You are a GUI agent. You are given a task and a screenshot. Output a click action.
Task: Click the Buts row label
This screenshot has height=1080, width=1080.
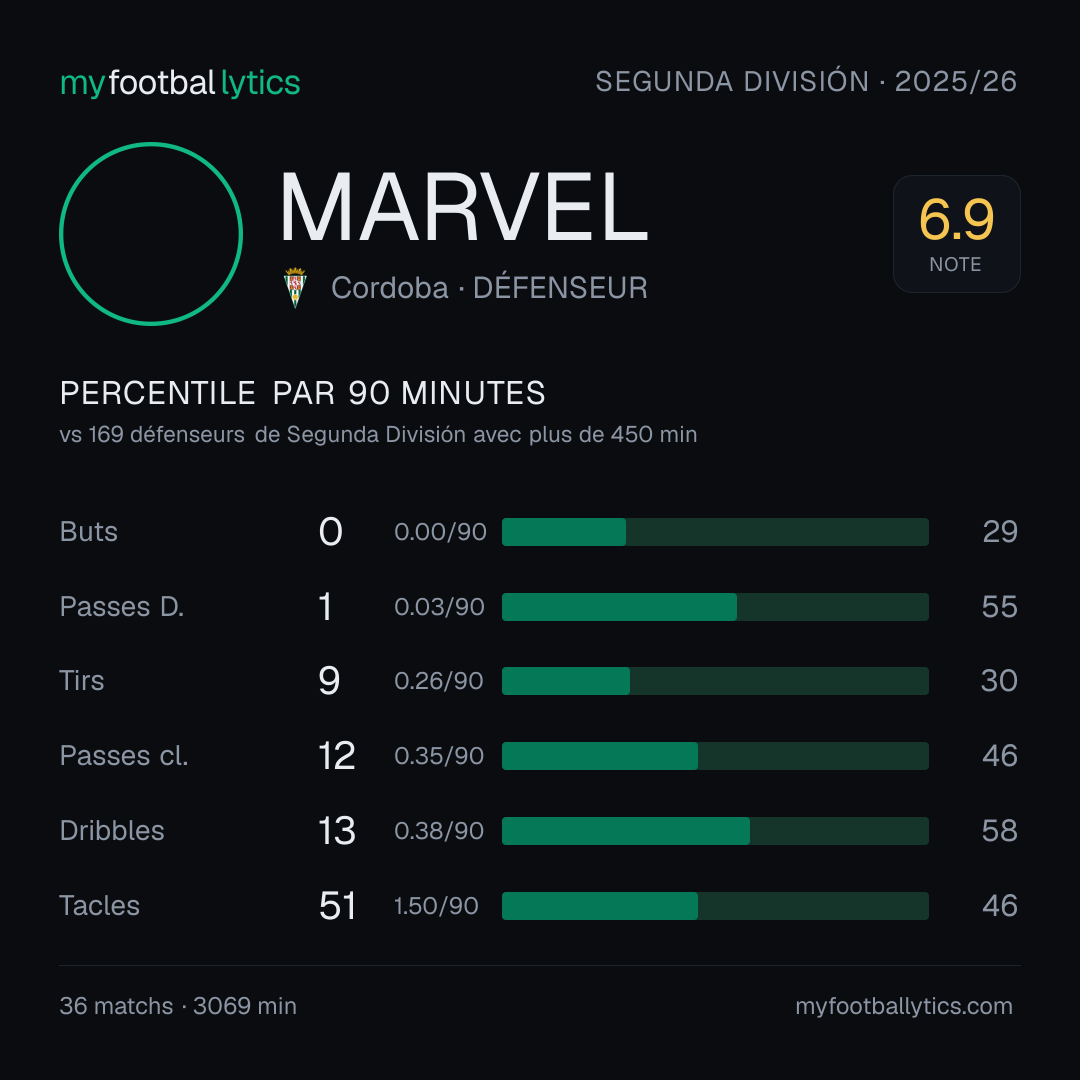pos(88,532)
